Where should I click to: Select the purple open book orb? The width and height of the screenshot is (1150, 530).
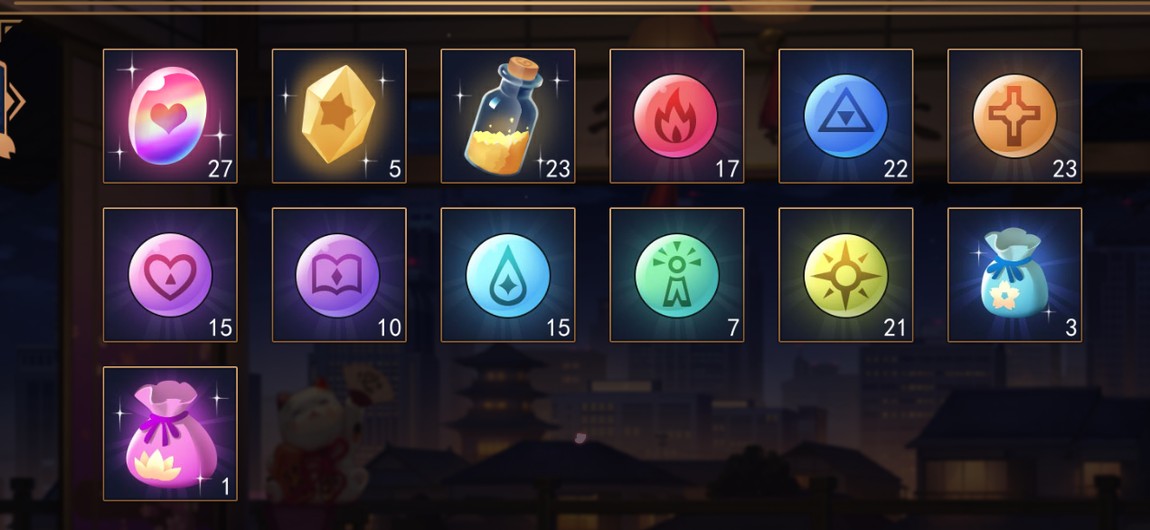(x=339, y=275)
